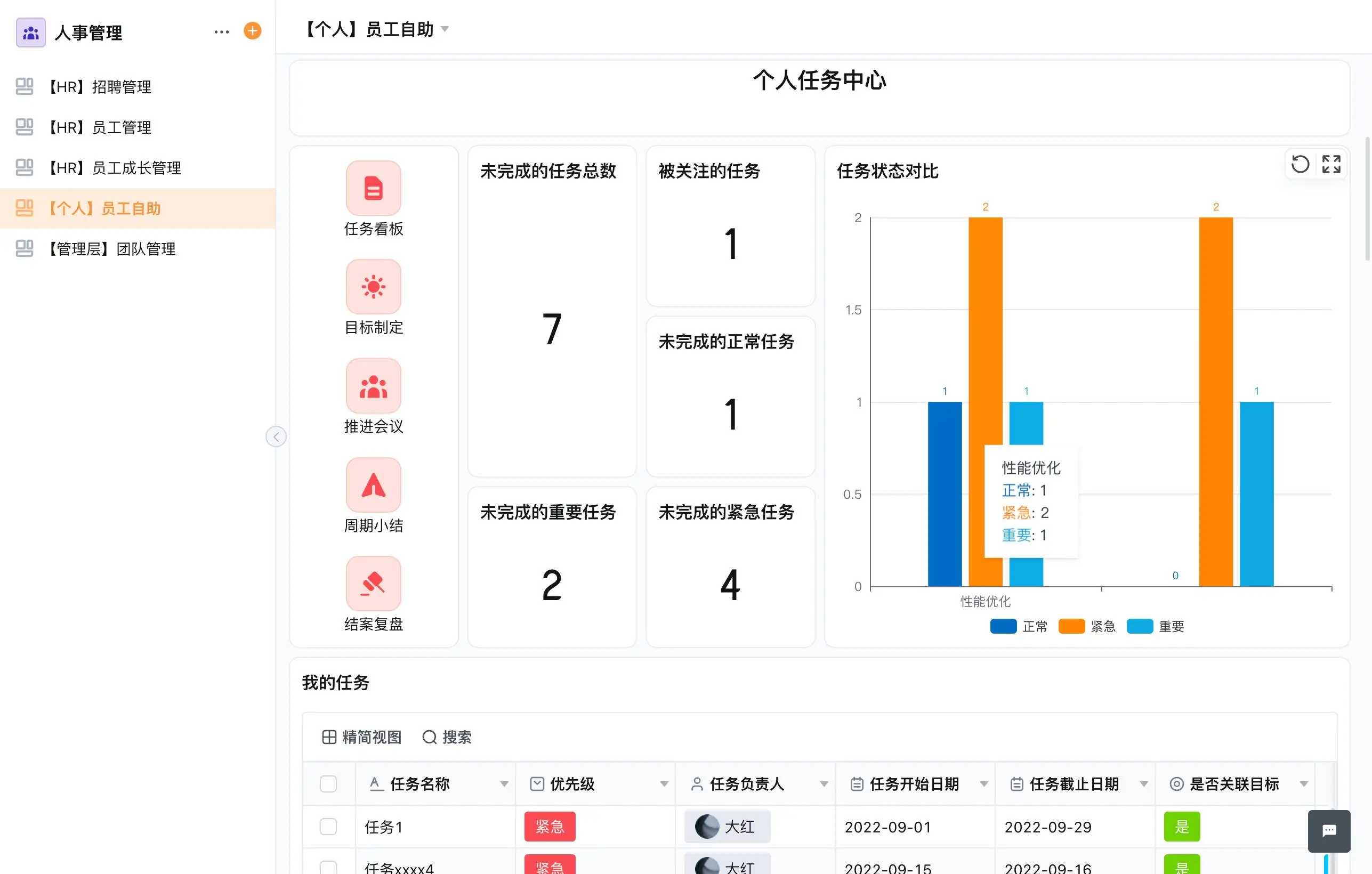Toggle the select-all checkbox in table header

(328, 784)
